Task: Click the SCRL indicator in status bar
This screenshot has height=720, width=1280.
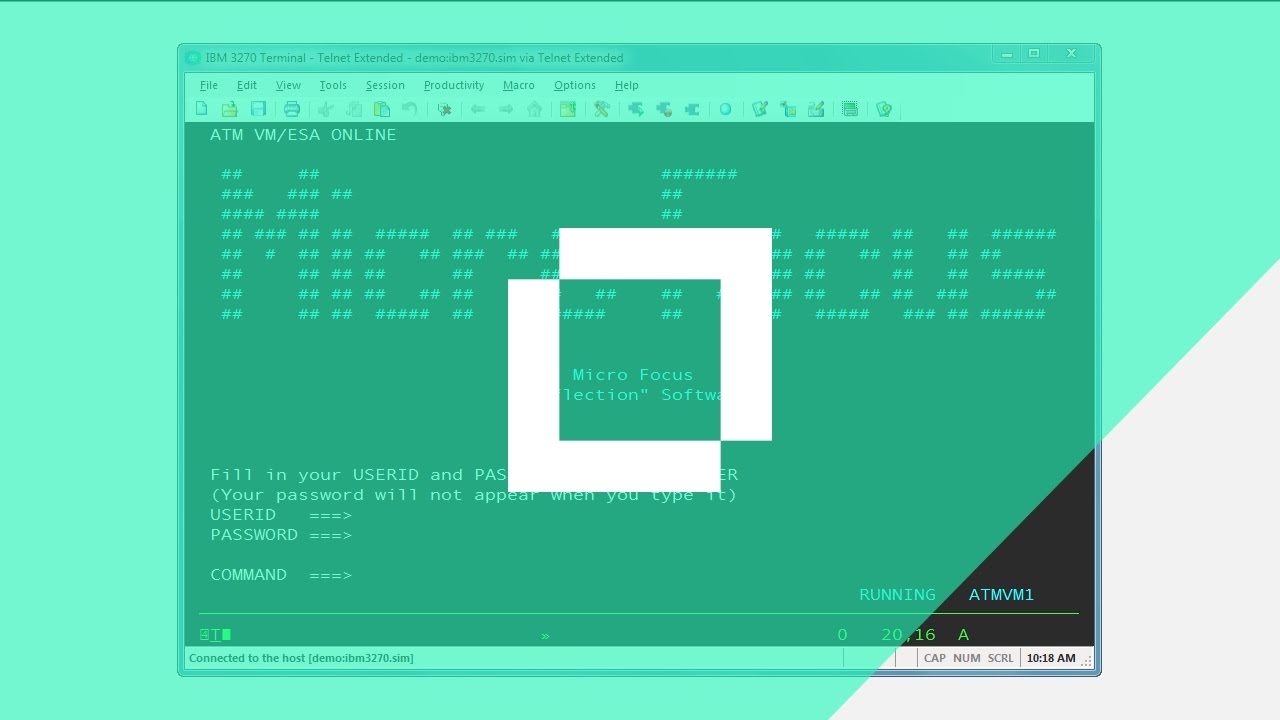Action: (x=1001, y=658)
